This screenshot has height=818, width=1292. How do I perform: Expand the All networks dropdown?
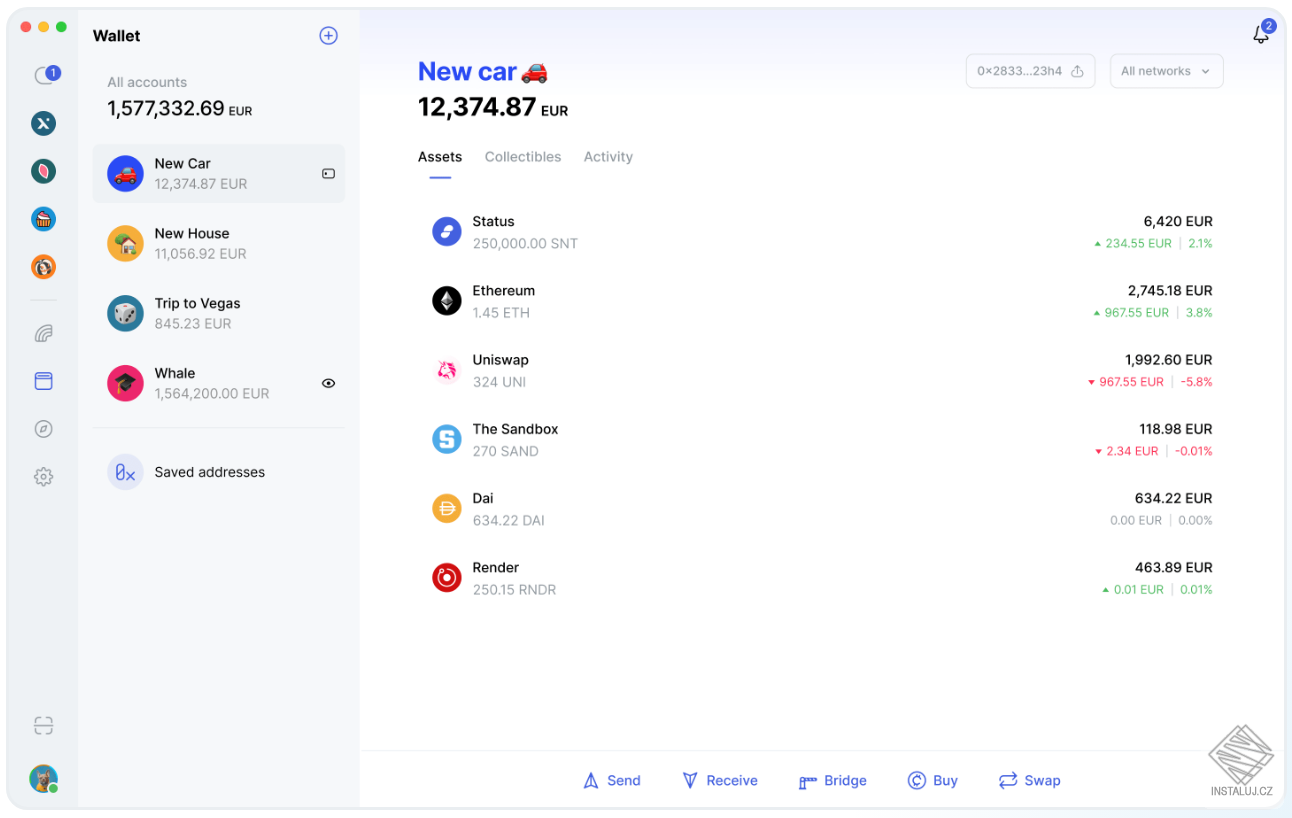pos(1166,71)
